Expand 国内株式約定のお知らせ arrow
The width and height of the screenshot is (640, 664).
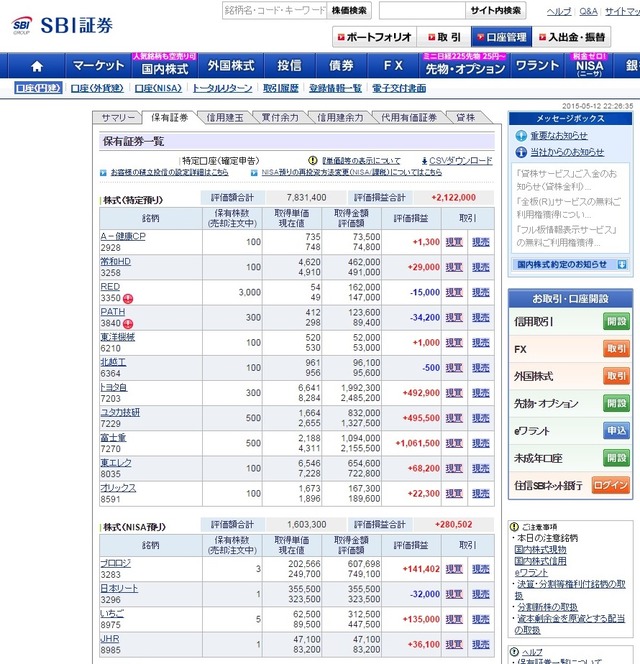[x=622, y=265]
